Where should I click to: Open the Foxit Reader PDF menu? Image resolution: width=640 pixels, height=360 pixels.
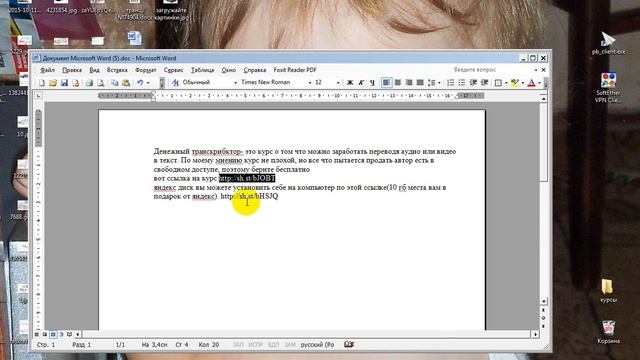295,70
